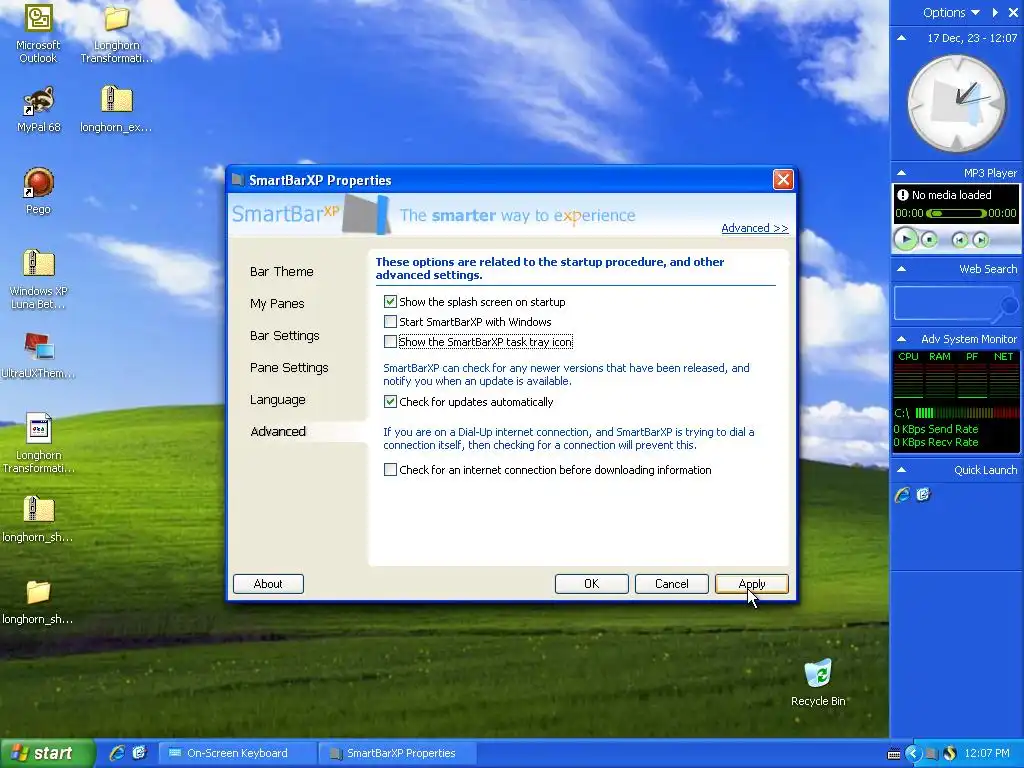Viewport: 1024px width, 768px height.
Task: Enable Show the SmartBarXP task tray icon
Action: pyautogui.click(x=390, y=342)
